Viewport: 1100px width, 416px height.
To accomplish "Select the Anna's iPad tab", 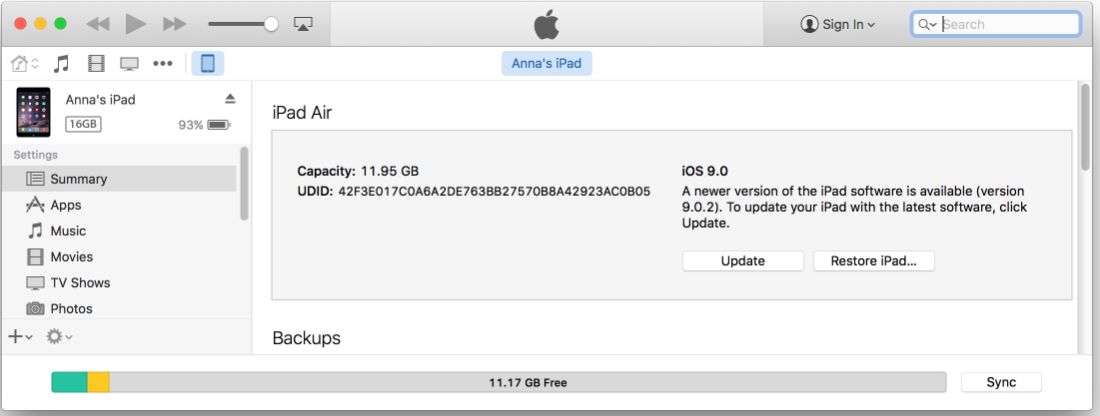I will 546,63.
